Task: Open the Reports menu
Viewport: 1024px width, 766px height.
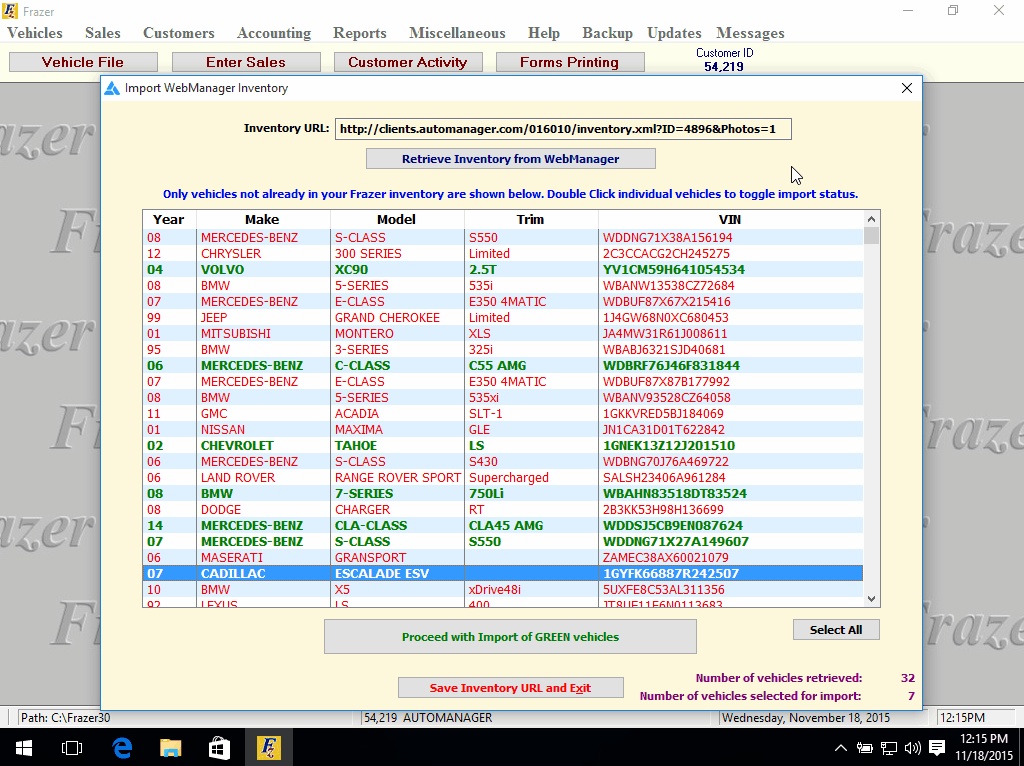Action: (x=359, y=33)
